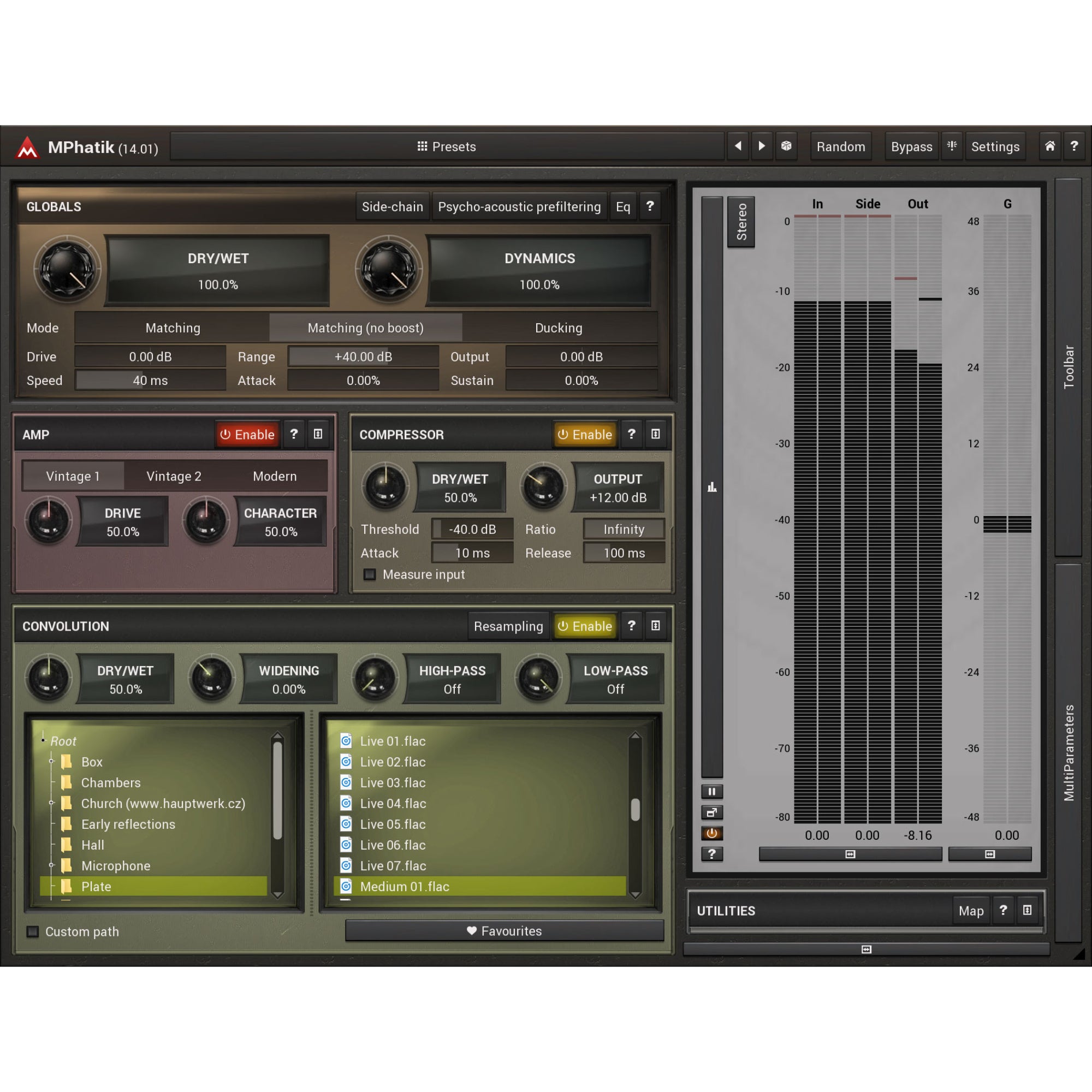
Task: Open Compressor section preset icon
Action: pyautogui.click(x=656, y=434)
